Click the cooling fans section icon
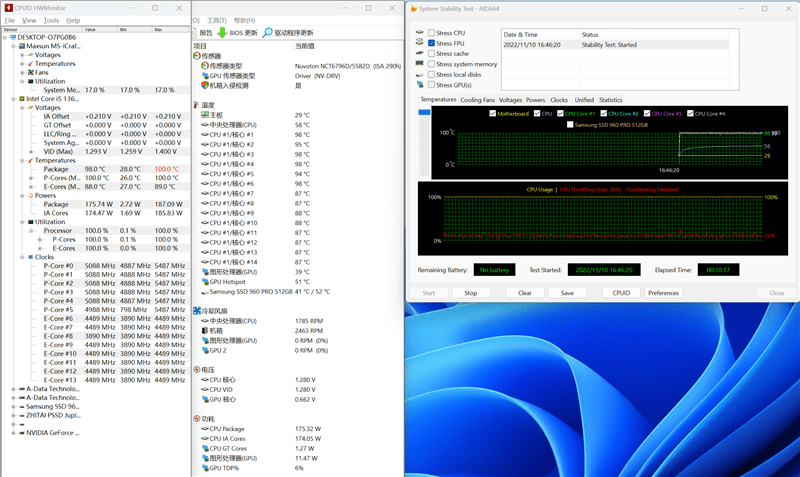This screenshot has width=800, height=477. (x=197, y=311)
